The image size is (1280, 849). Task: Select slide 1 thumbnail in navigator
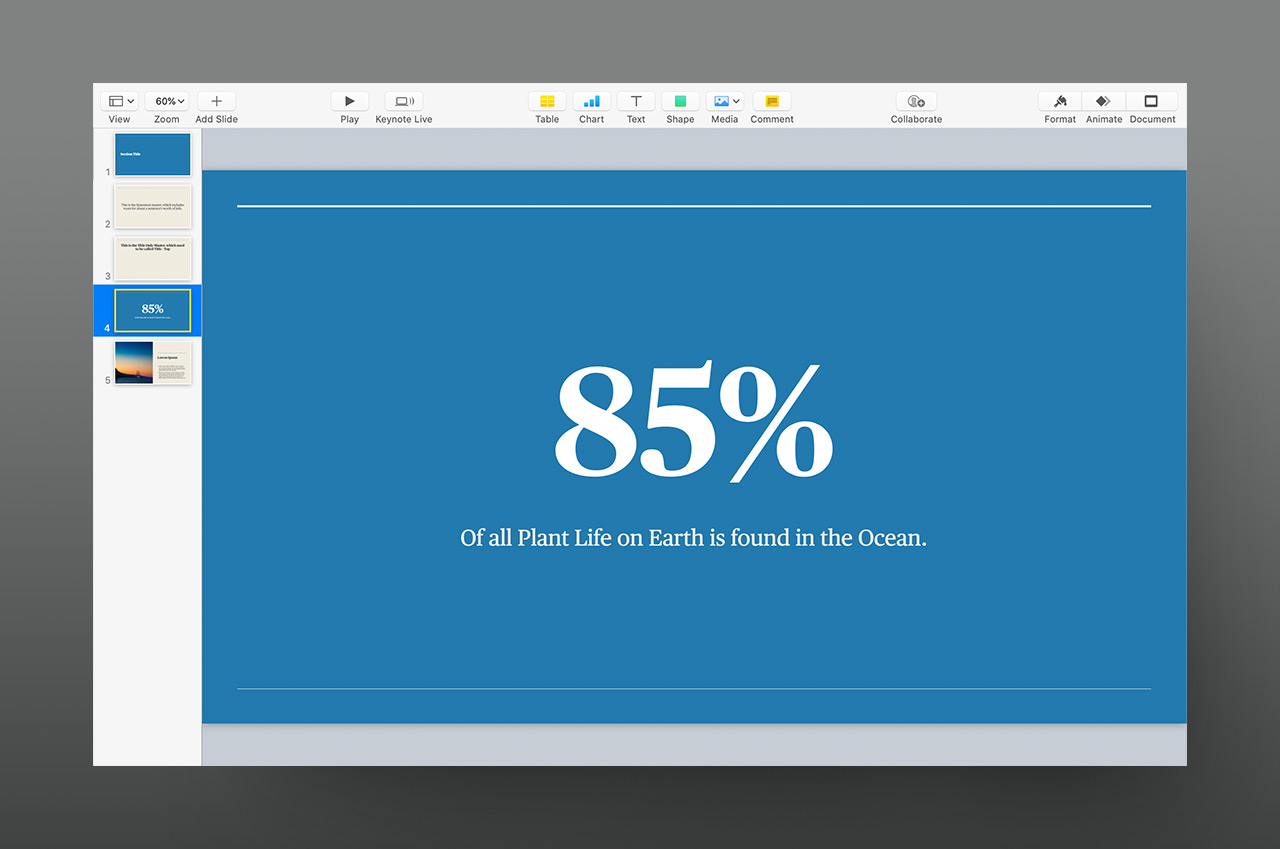152,155
